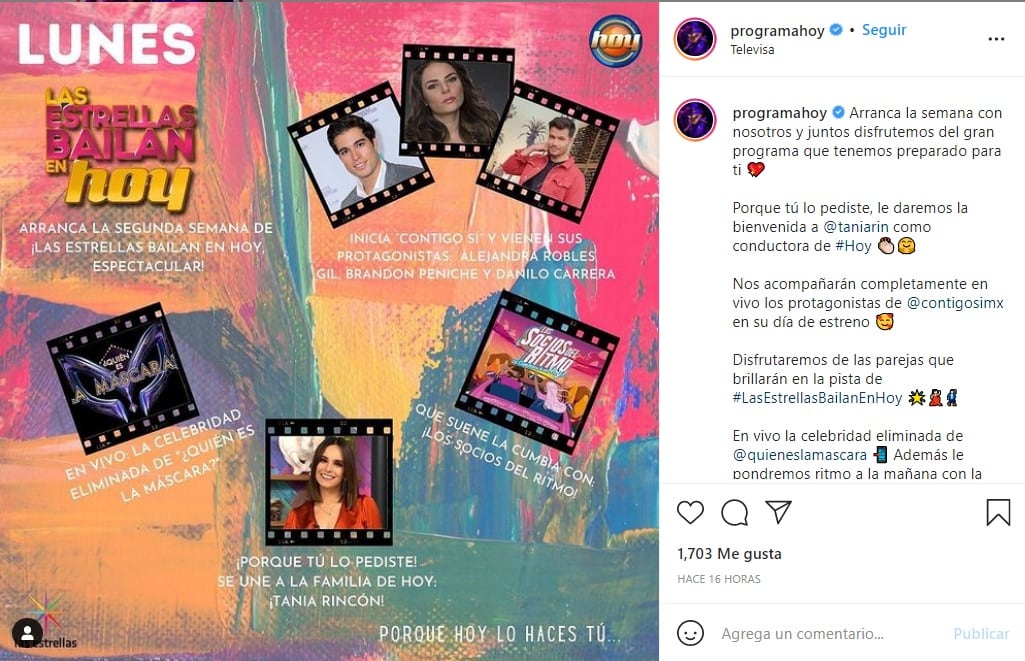Click the HACE 16 HORAS timestamp
This screenshot has width=1025, height=661.
[x=718, y=579]
